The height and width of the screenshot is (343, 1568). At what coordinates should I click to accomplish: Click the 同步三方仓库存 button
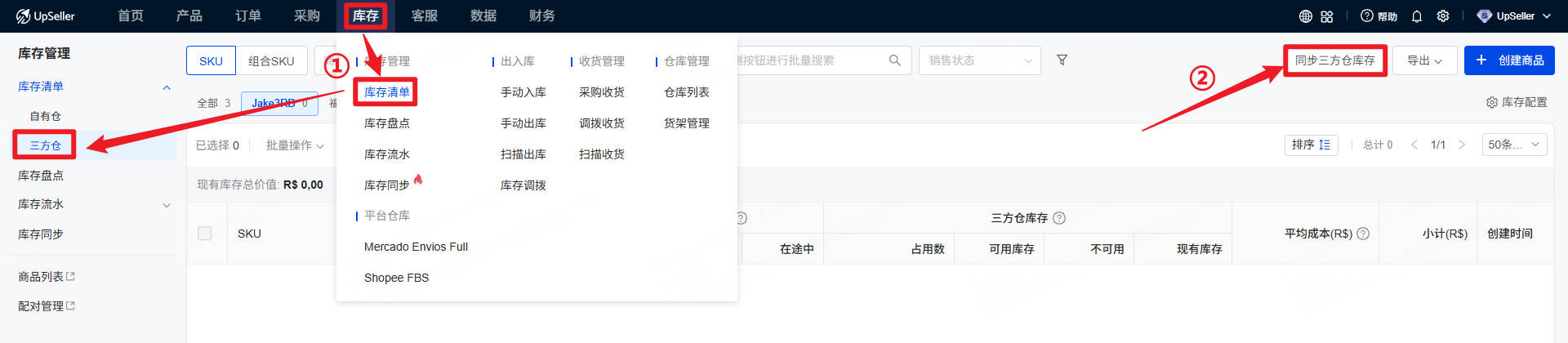[1334, 60]
